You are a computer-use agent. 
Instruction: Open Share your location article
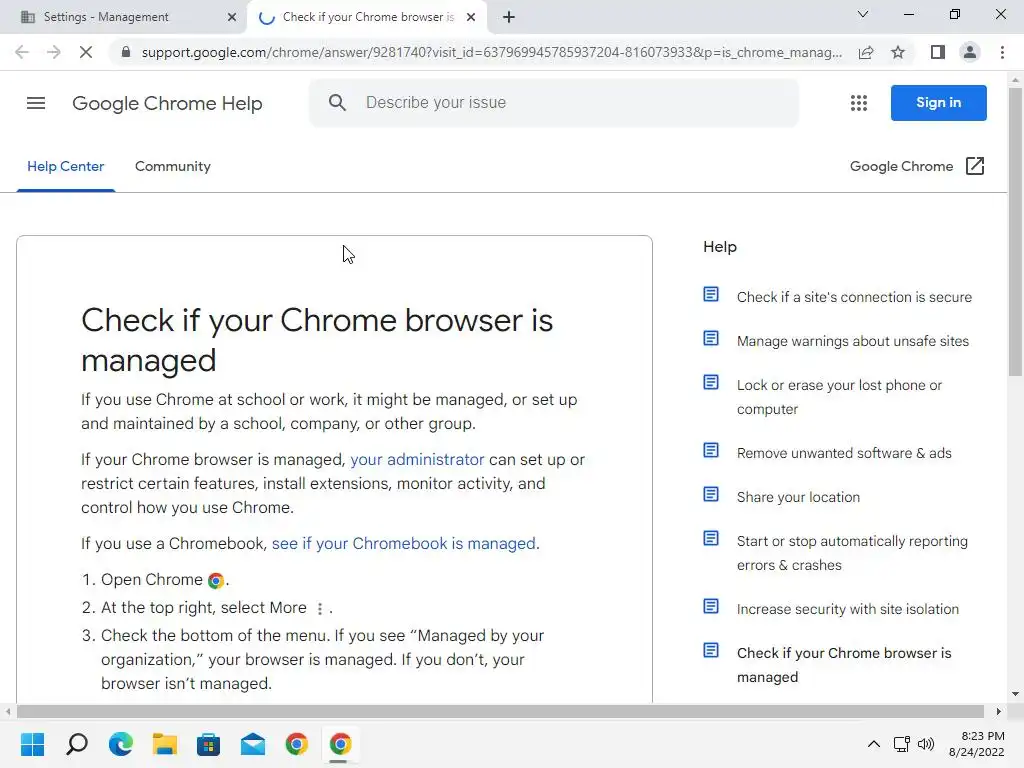(798, 497)
